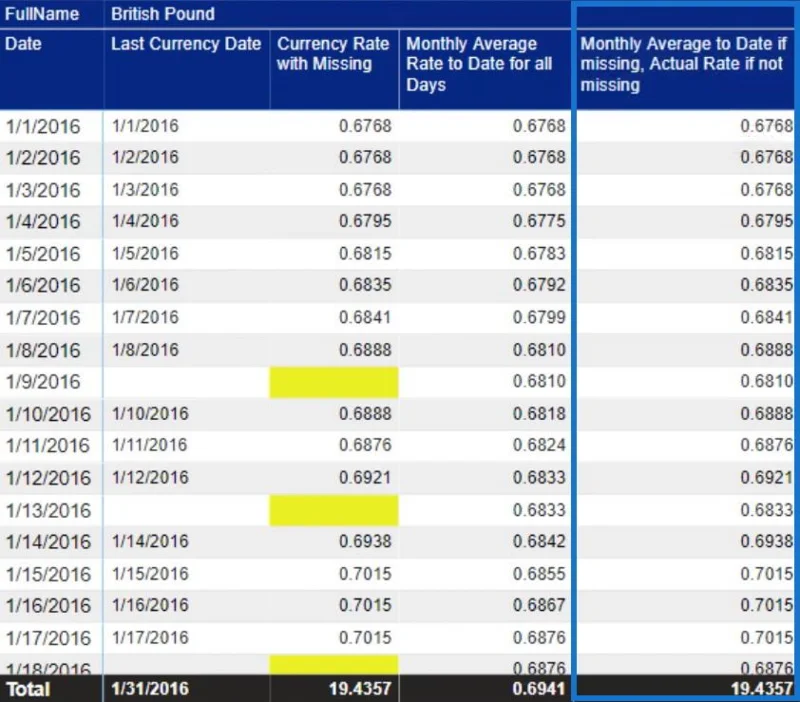Select monthly average 0.6818
Screen dimensions: 800x702
(539, 414)
